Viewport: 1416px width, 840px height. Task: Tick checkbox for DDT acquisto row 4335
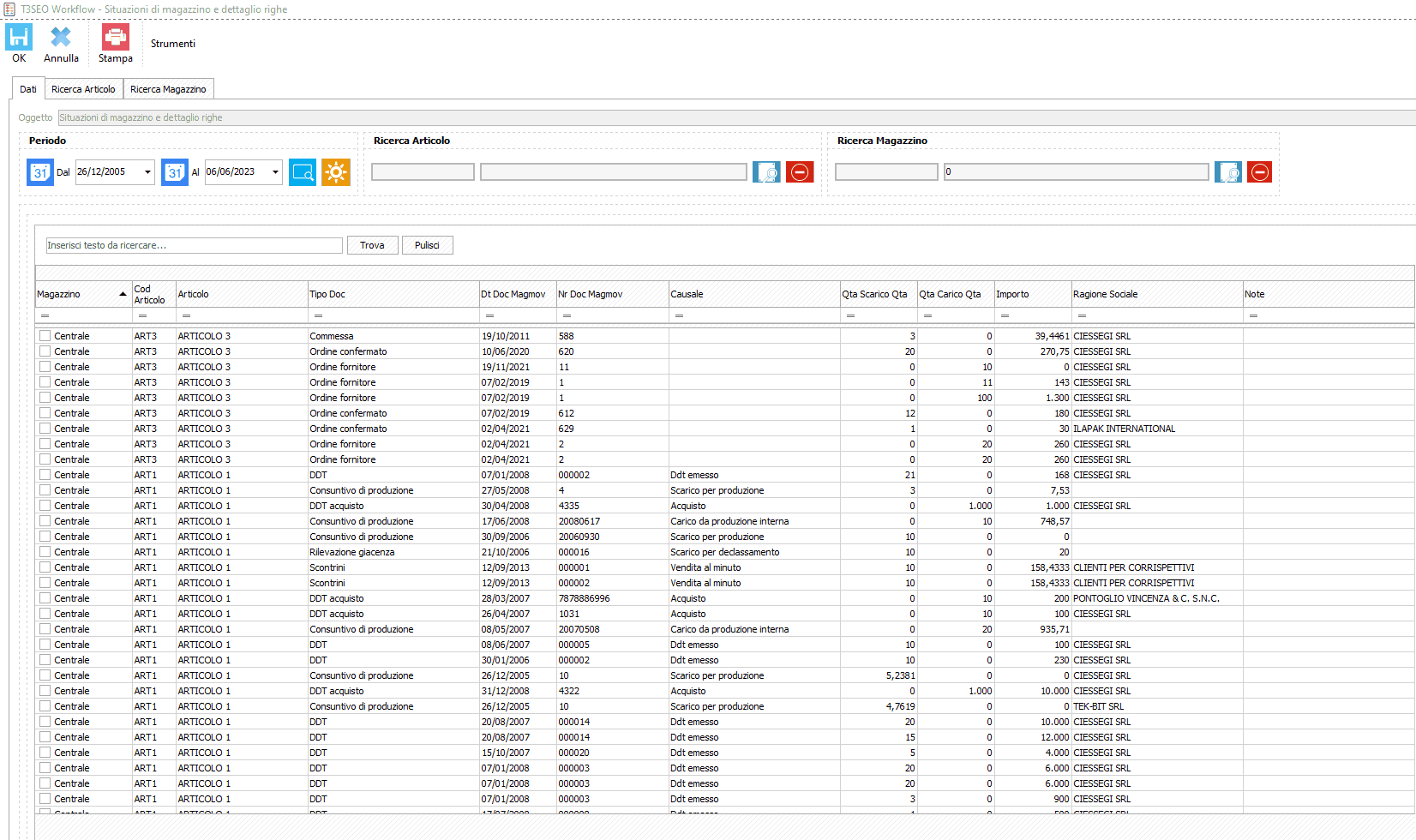(45, 506)
